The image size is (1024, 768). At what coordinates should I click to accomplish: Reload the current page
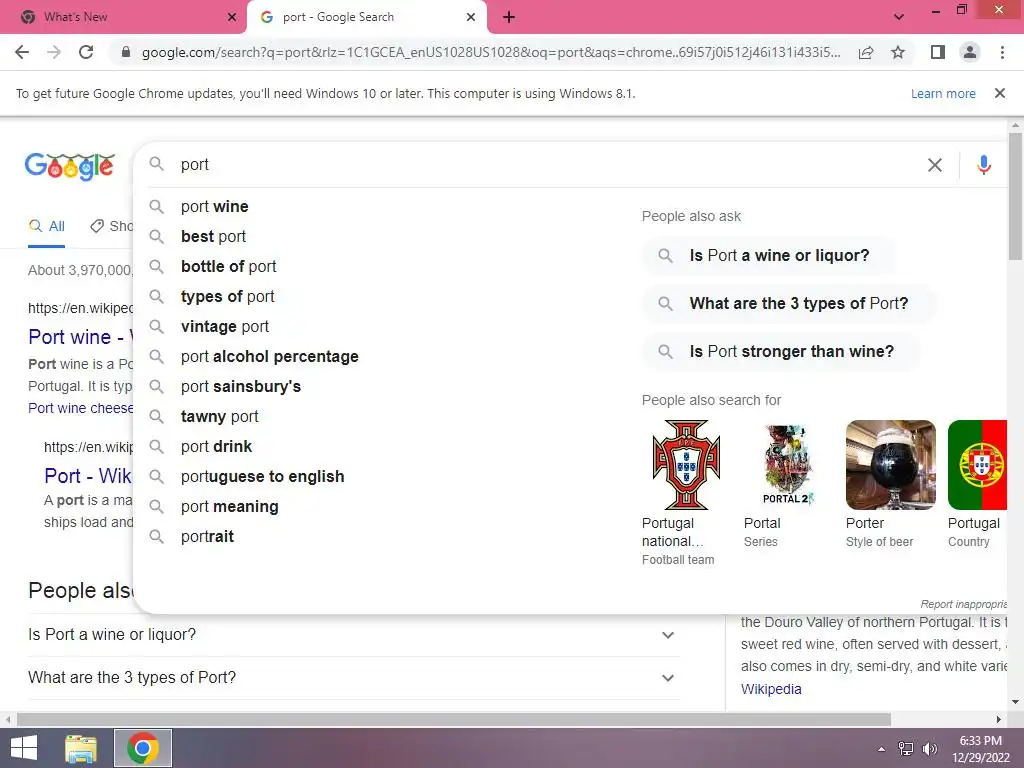coord(86,52)
